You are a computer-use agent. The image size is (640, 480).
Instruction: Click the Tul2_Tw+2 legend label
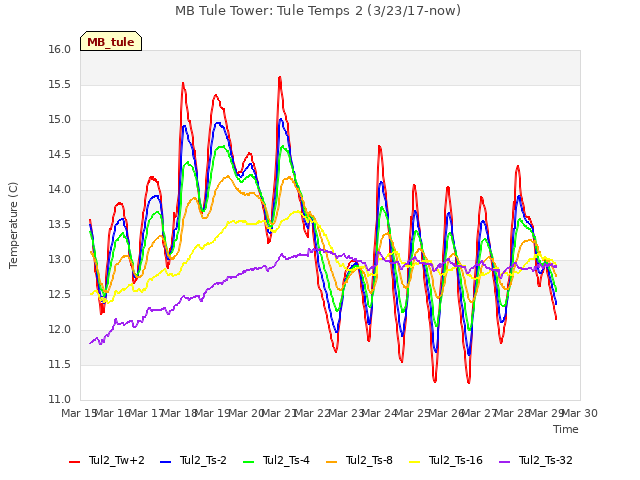[117, 460]
